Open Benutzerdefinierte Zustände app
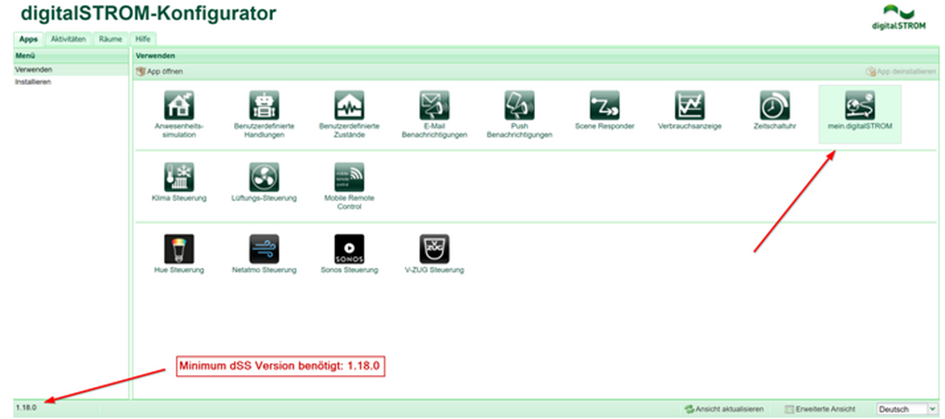945x419 pixels. point(349,107)
